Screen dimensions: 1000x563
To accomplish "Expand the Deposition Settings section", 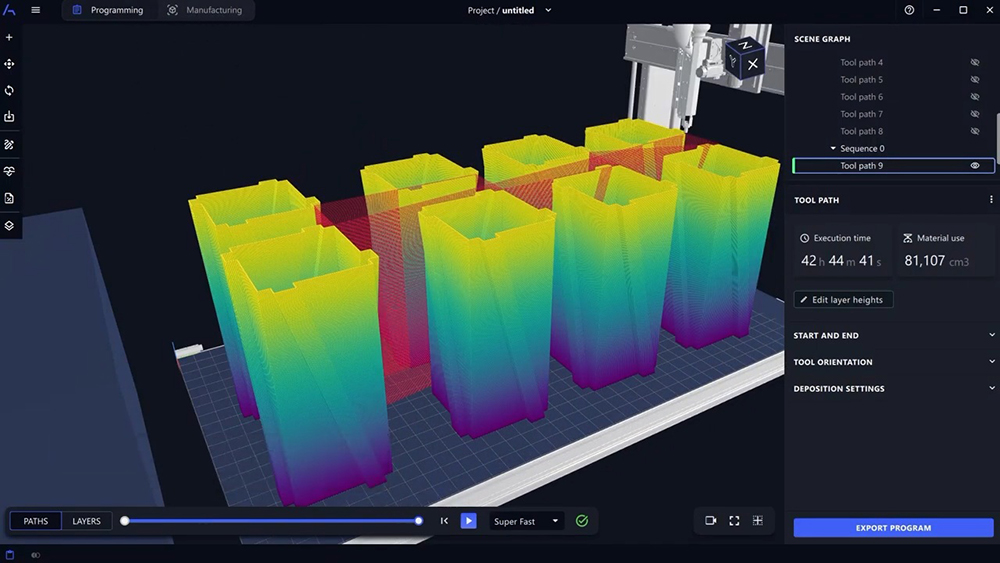I will [x=992, y=388].
